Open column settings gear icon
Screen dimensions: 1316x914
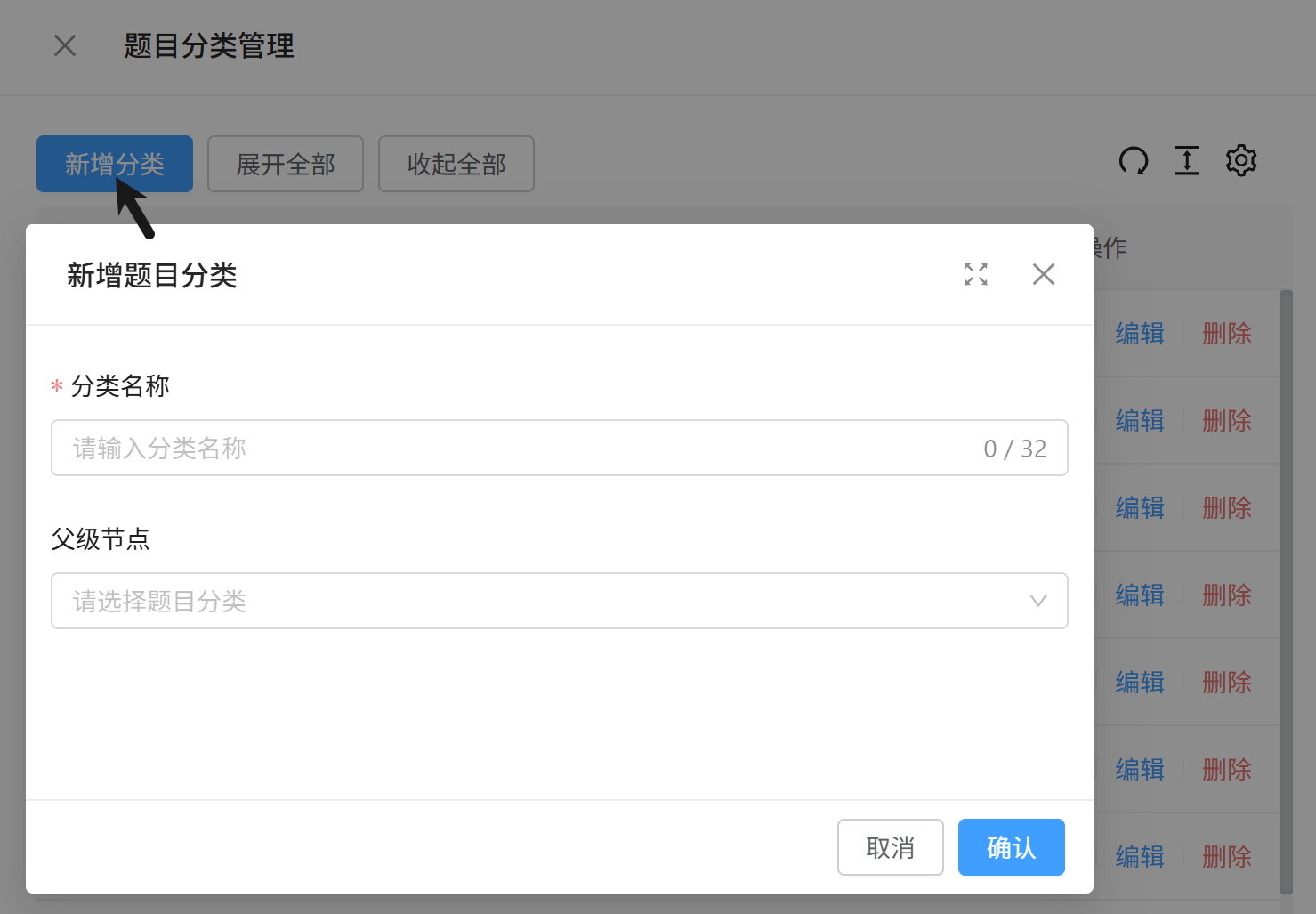click(x=1241, y=161)
